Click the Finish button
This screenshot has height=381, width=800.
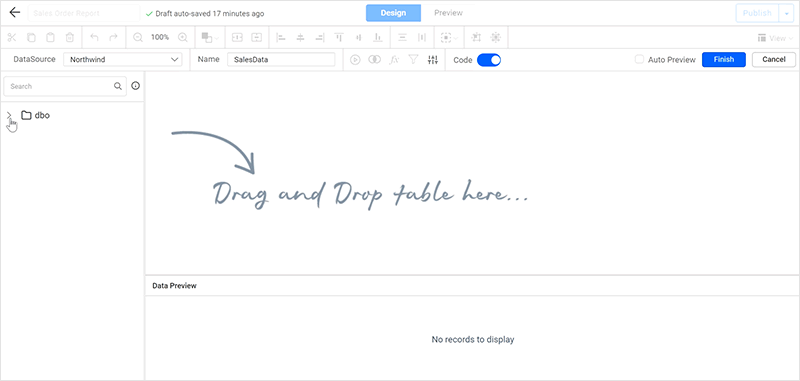point(723,59)
